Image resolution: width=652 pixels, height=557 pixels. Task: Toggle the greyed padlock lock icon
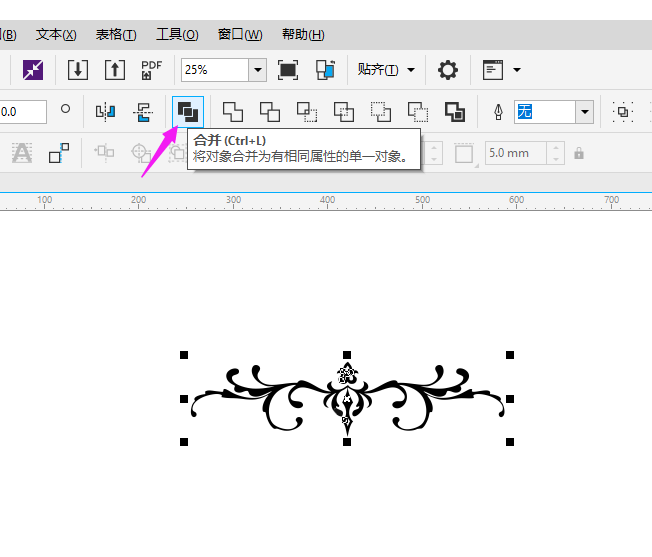[579, 153]
